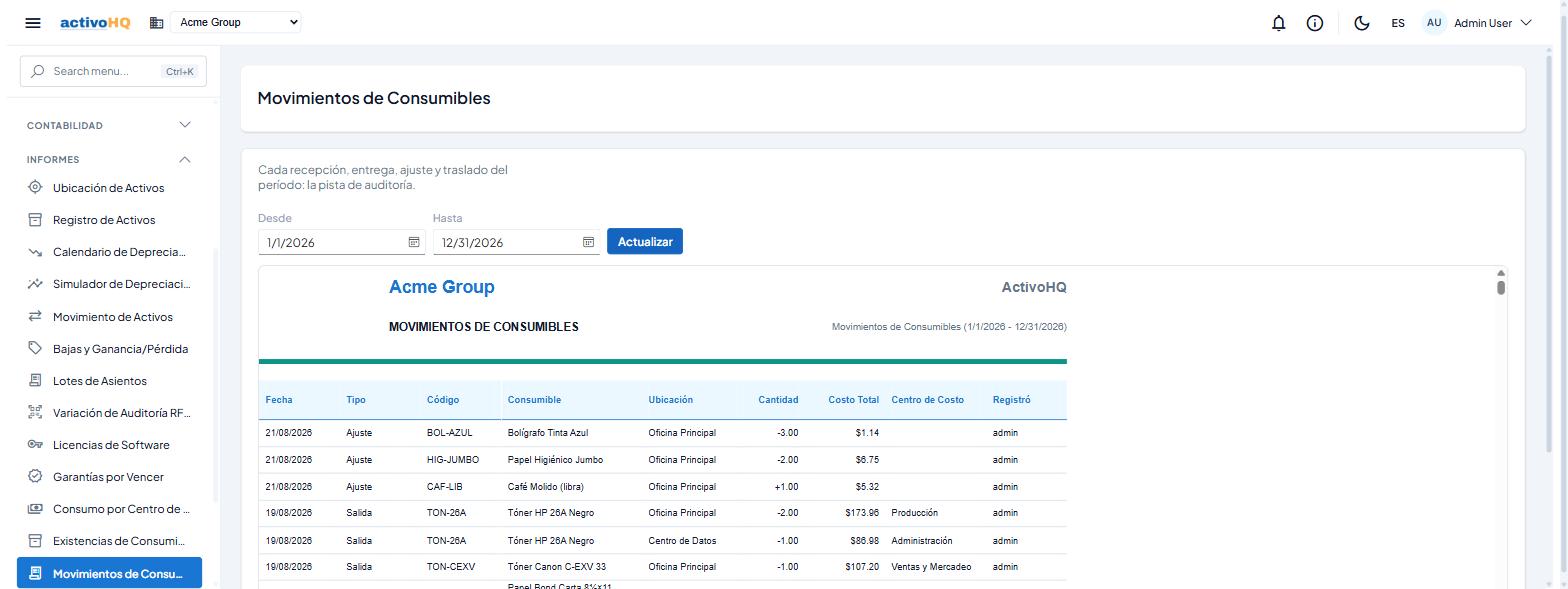Open Movimiento de Activos report
Screen dimensions: 1568x589
click(113, 317)
